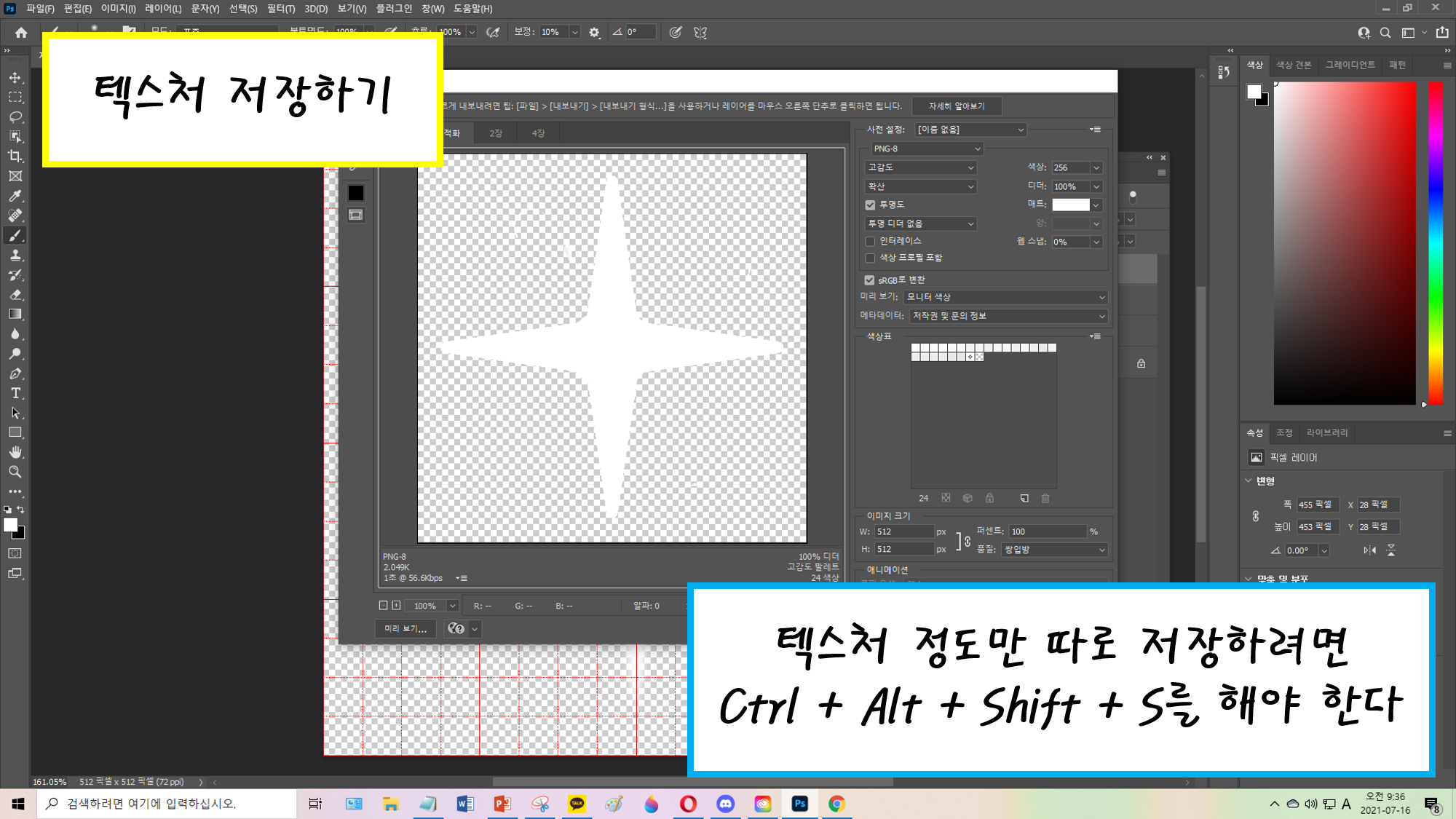This screenshot has height=819, width=1456.
Task: Open the PNG-8 file format dropdown
Action: tap(927, 149)
